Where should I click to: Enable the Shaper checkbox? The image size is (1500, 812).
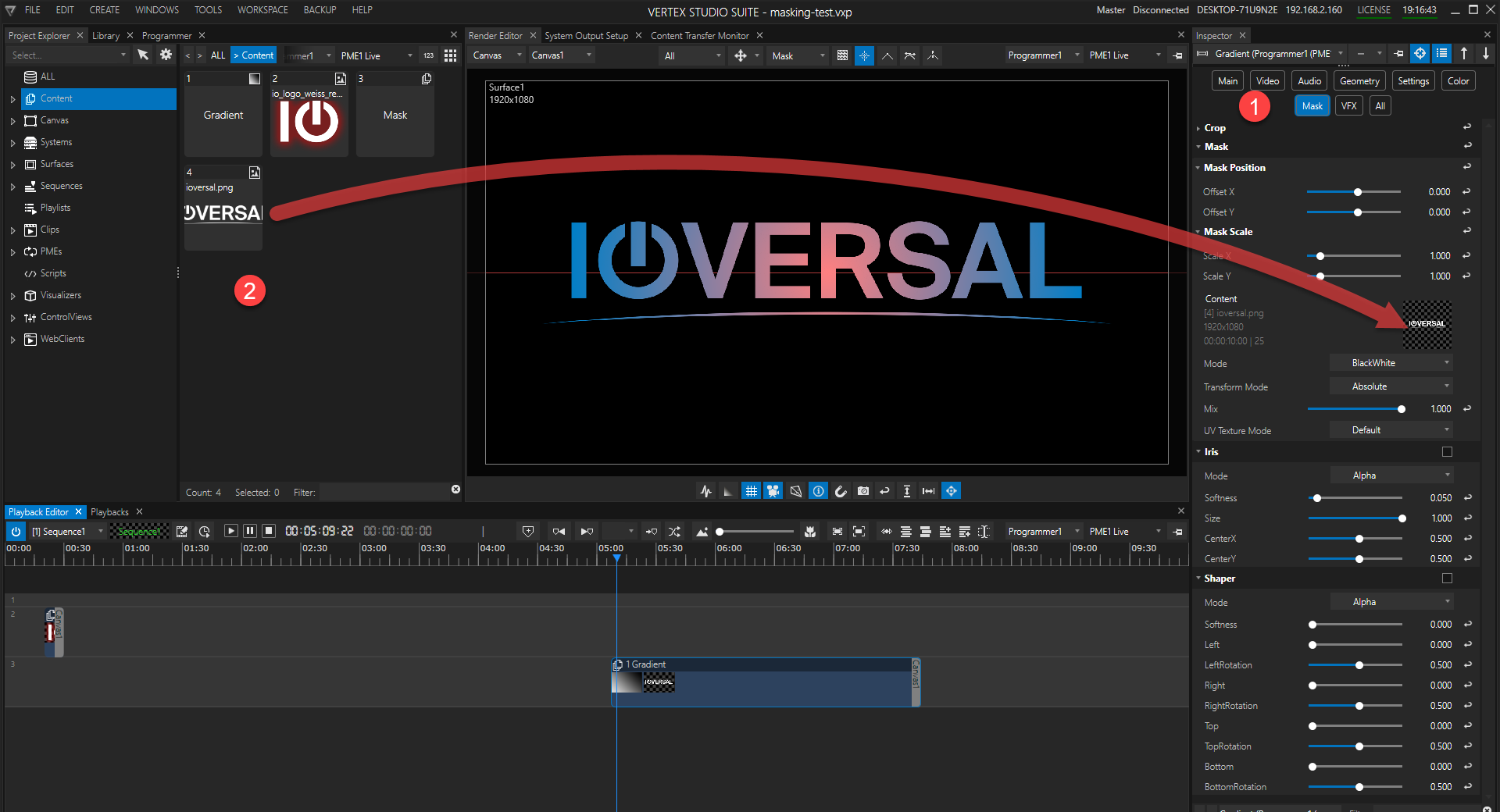pos(1447,579)
